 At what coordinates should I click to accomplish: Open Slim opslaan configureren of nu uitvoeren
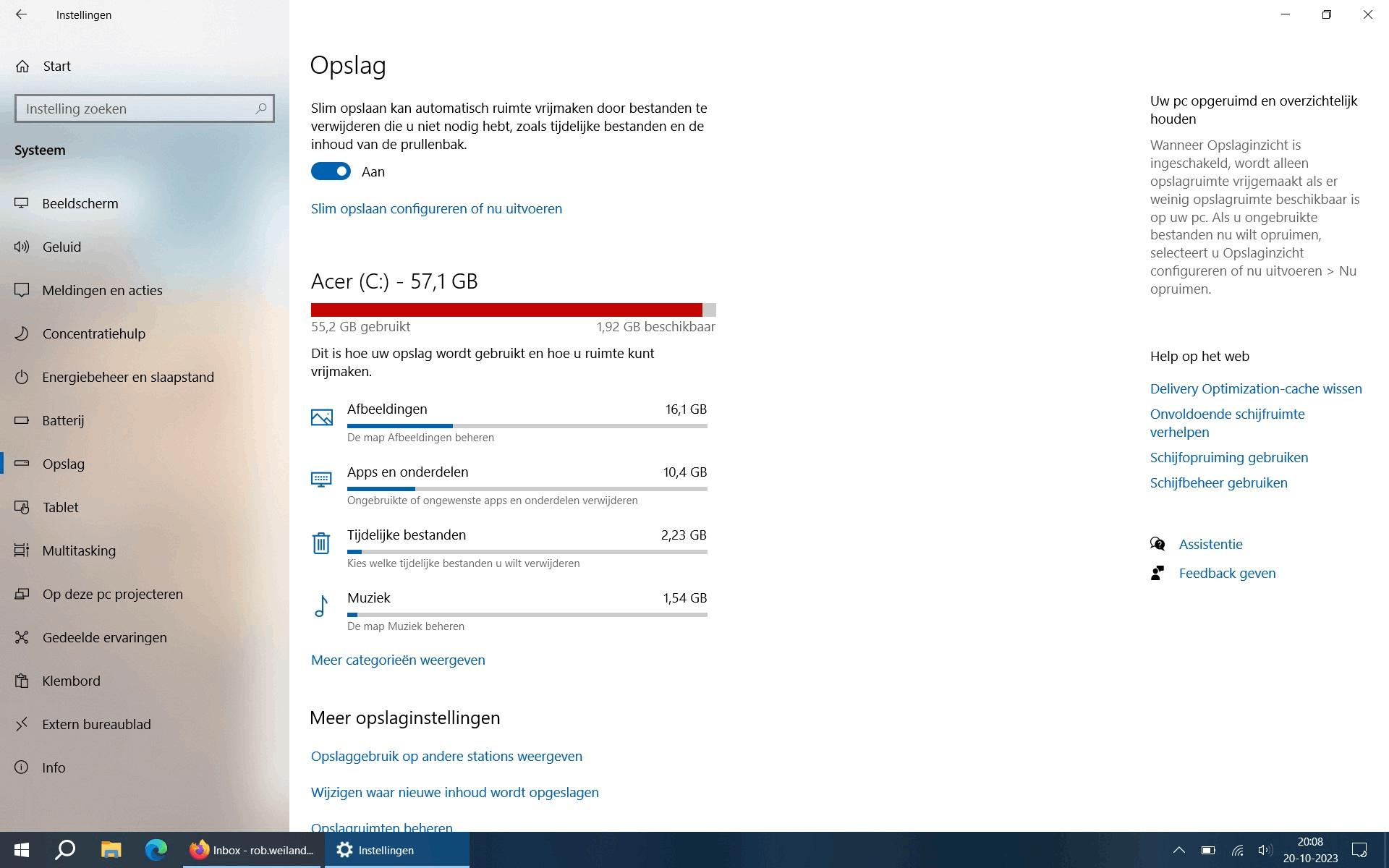(x=436, y=208)
